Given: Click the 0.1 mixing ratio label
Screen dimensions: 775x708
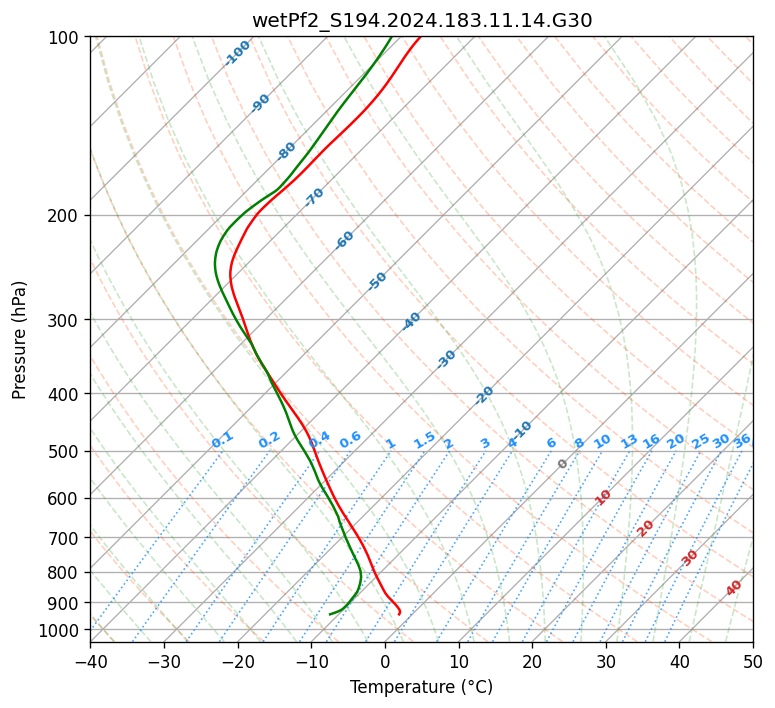Looking at the screenshot, I should pos(222,440).
